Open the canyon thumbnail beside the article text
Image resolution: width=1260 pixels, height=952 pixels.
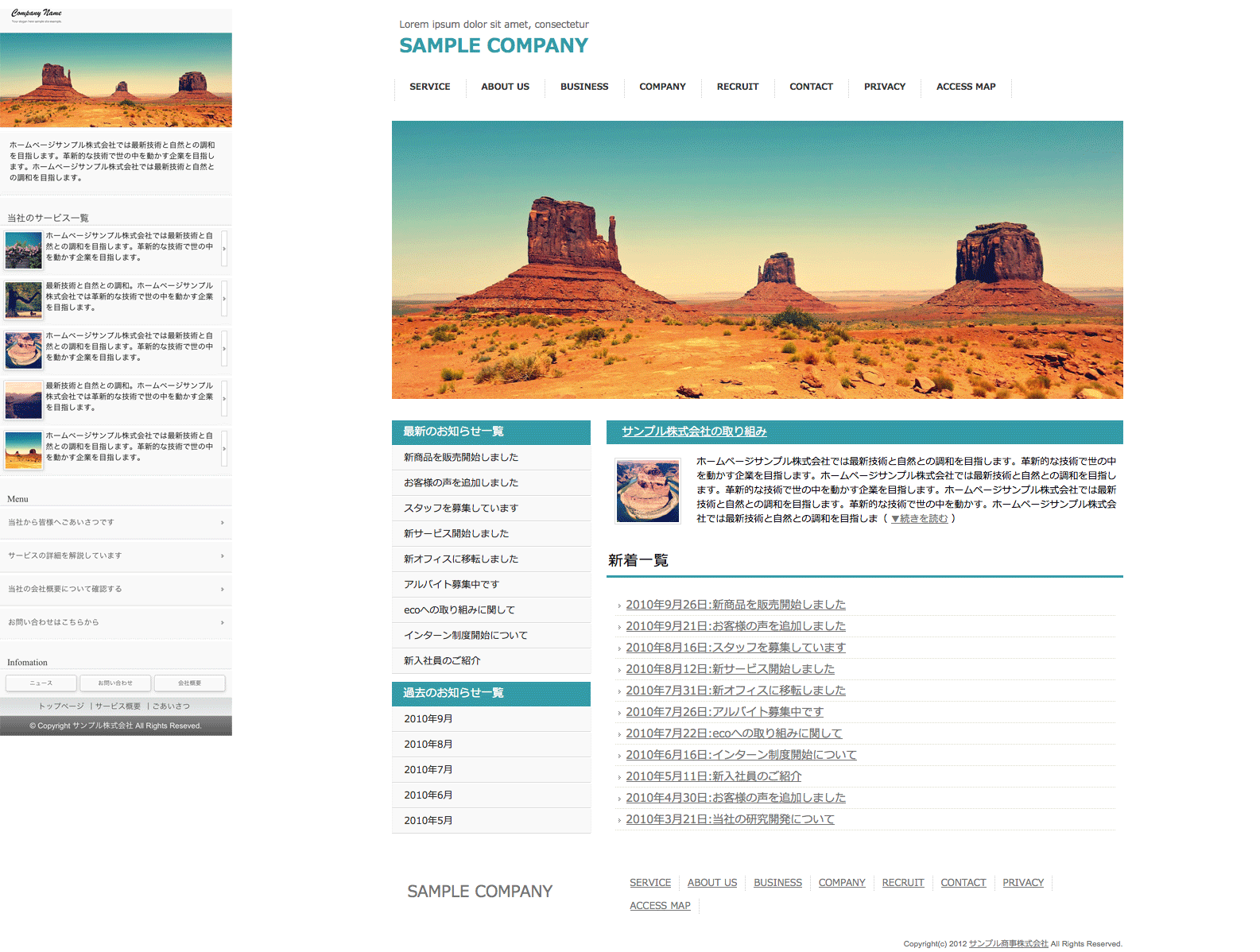[648, 491]
